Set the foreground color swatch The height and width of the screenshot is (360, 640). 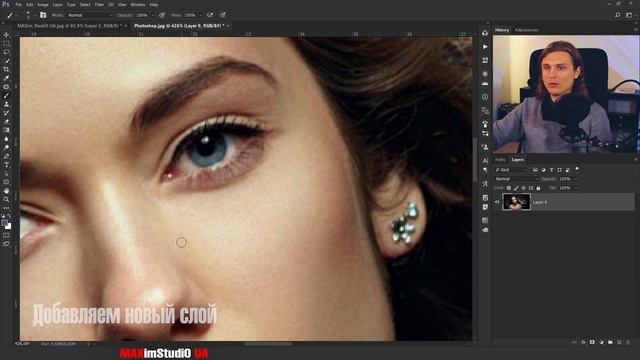(x=4, y=222)
